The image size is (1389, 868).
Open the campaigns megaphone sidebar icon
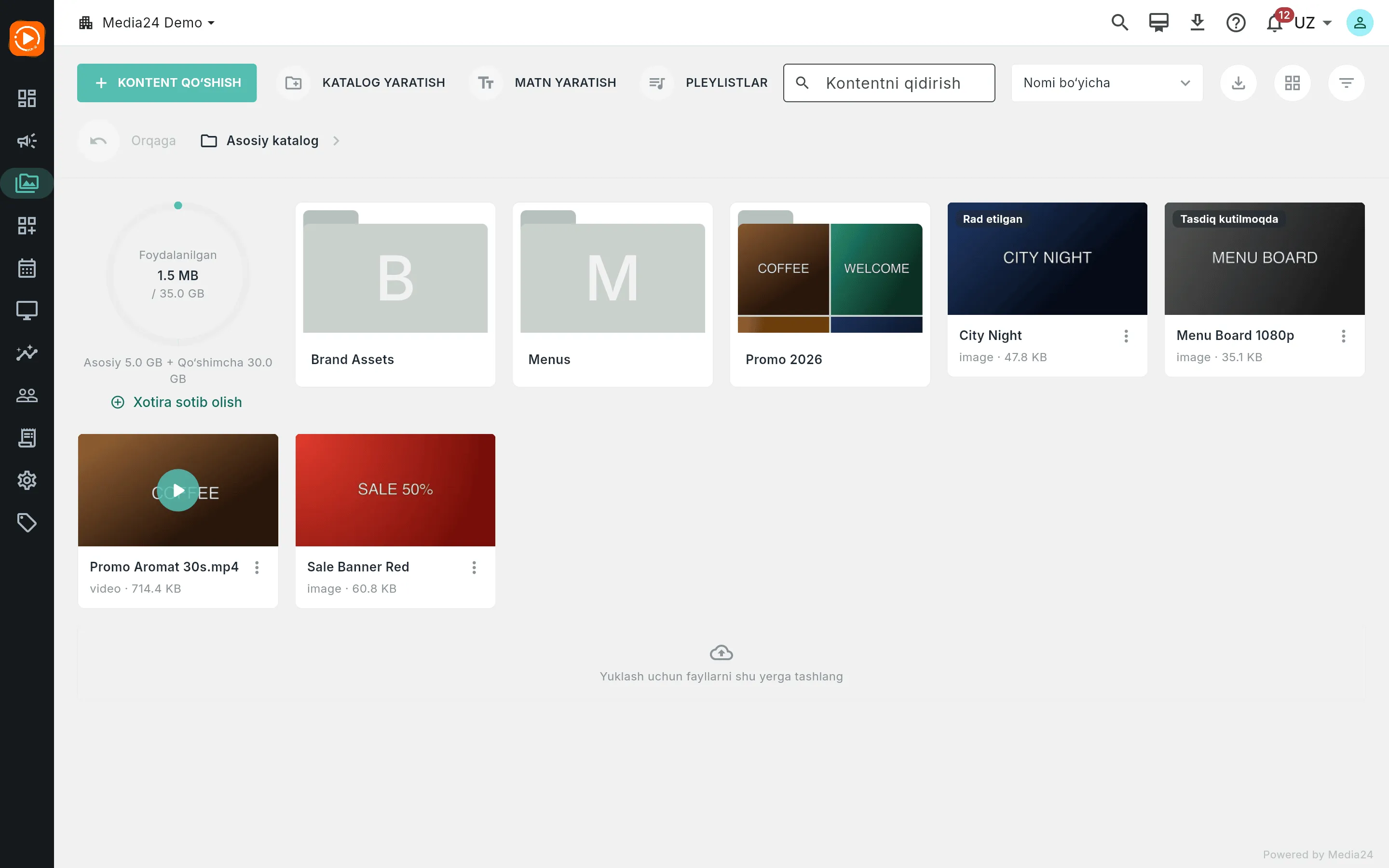[x=27, y=141]
